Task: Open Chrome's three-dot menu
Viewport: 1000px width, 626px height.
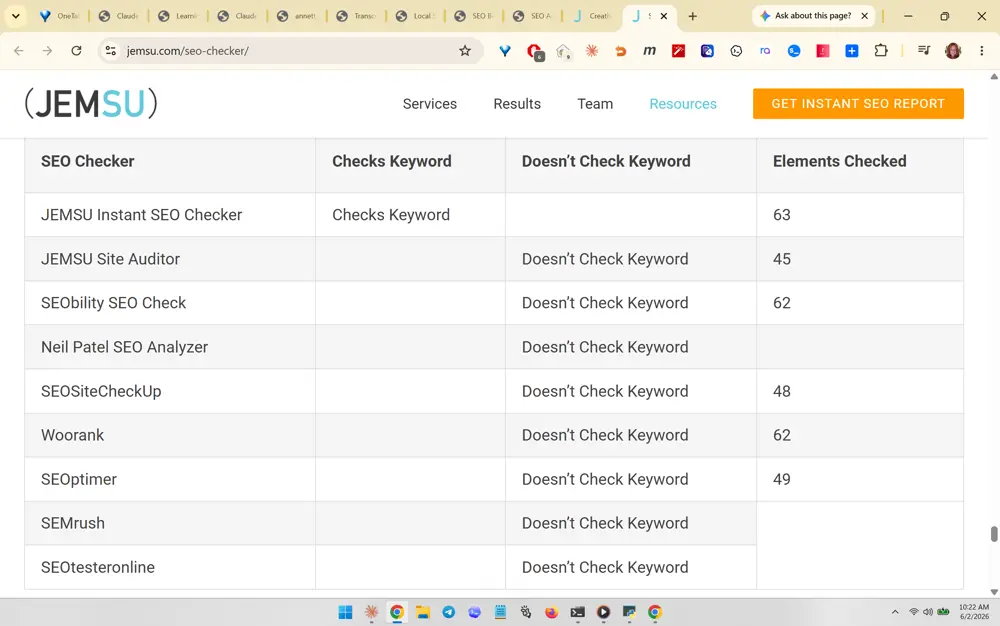Action: point(982,51)
